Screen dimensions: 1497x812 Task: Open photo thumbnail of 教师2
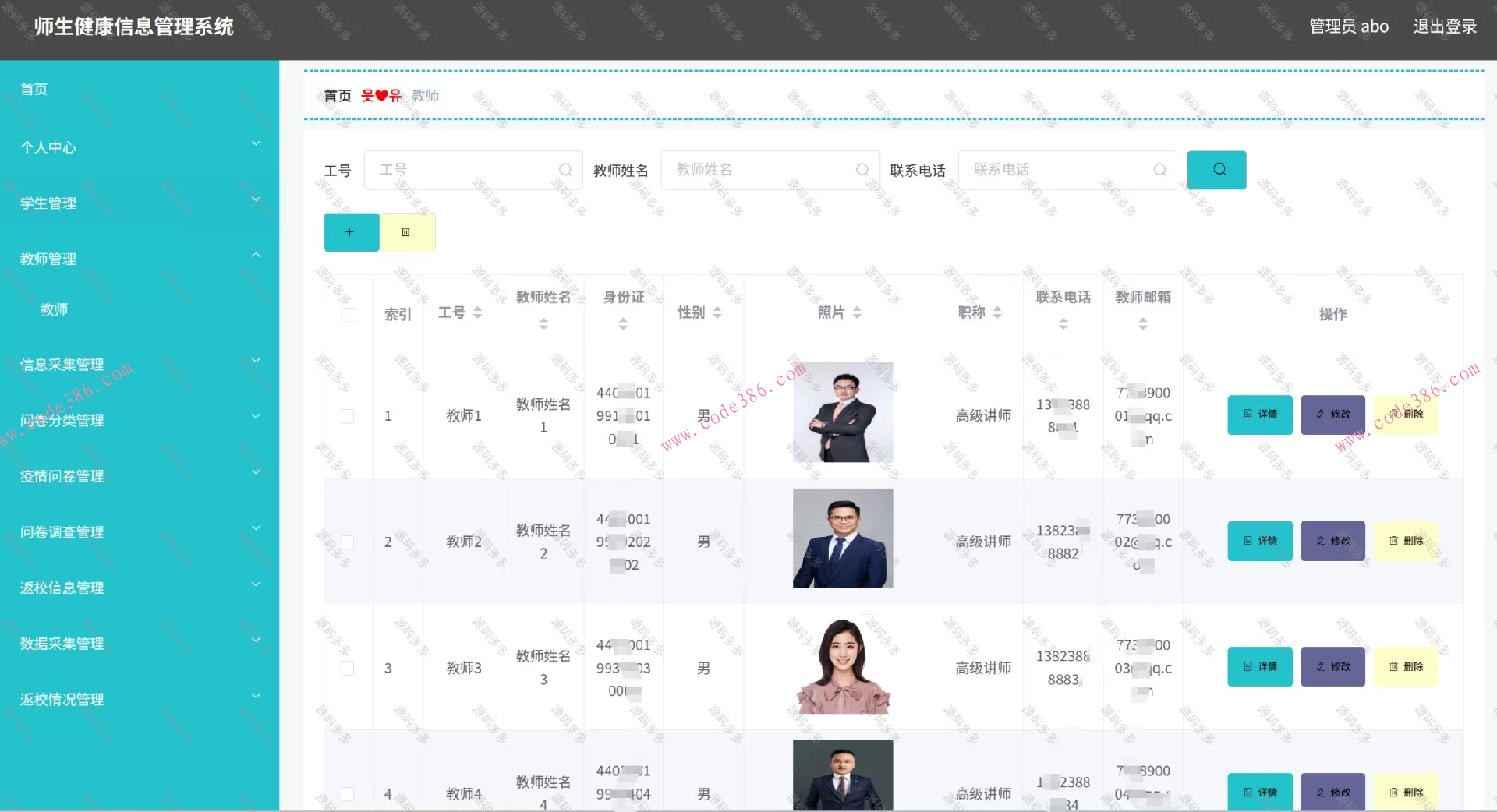(x=843, y=538)
